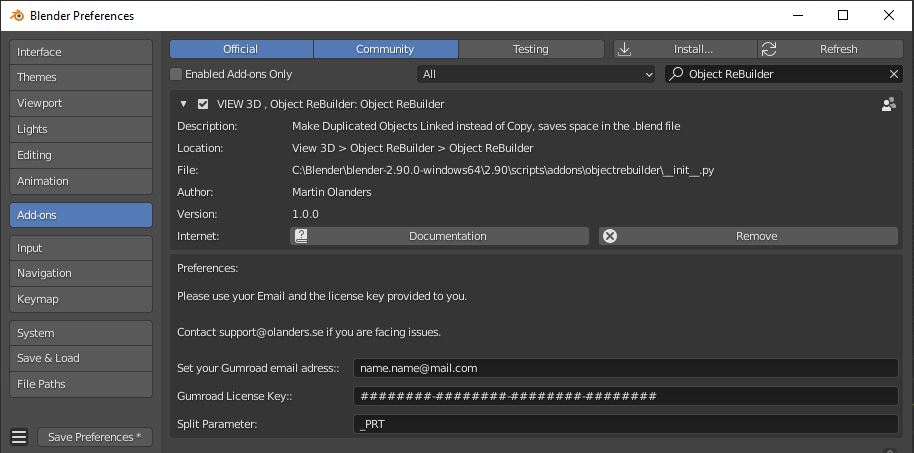
Task: Click the Install... button
Action: click(x=685, y=49)
